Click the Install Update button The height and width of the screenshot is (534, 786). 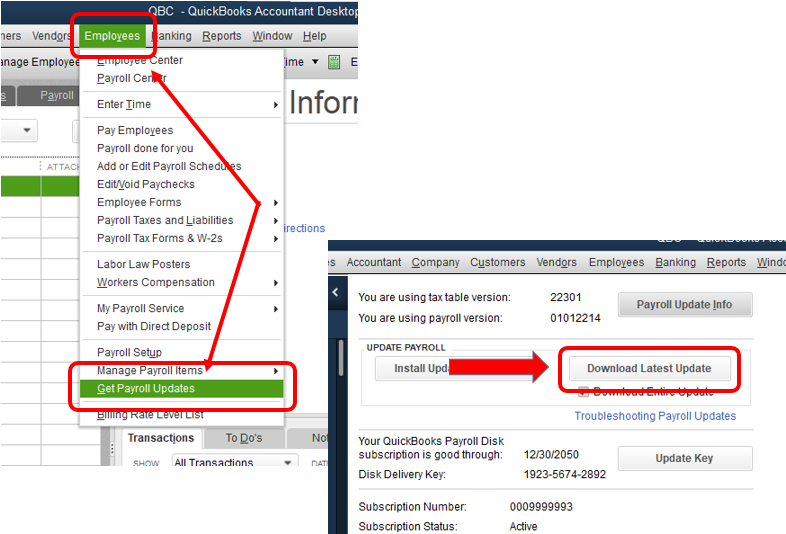click(424, 369)
